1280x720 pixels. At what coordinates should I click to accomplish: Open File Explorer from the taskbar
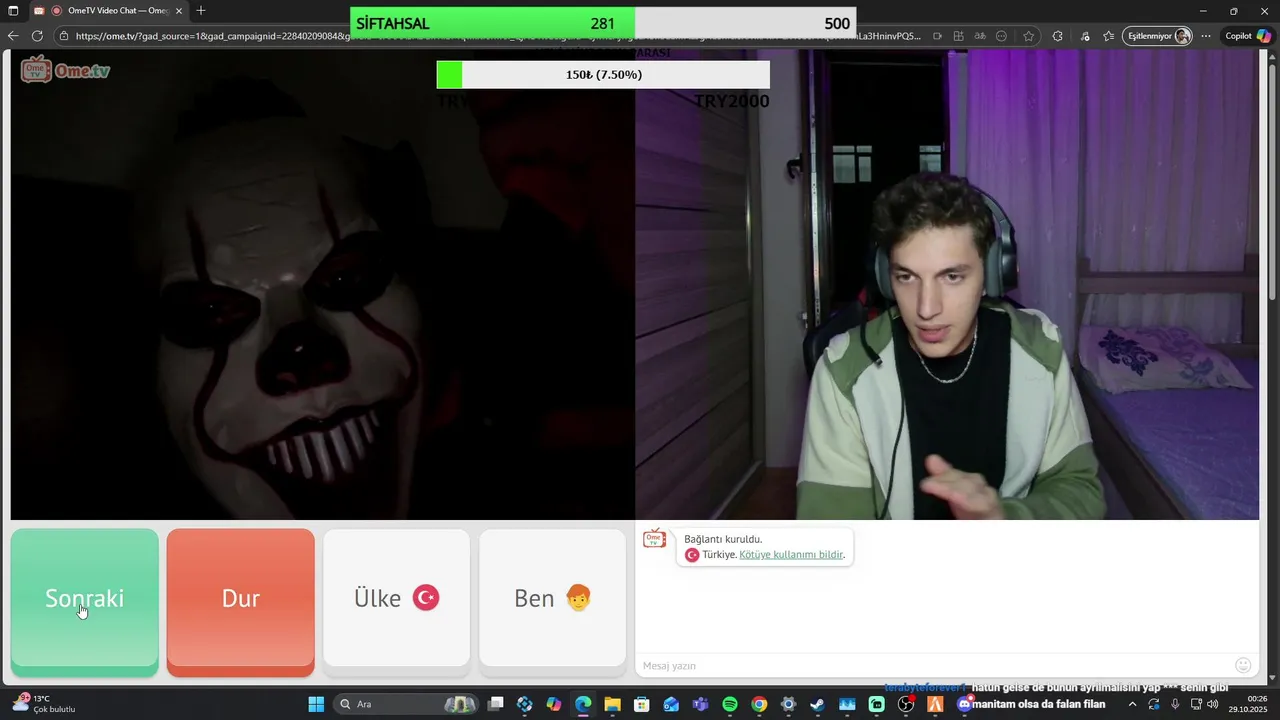pyautogui.click(x=612, y=704)
